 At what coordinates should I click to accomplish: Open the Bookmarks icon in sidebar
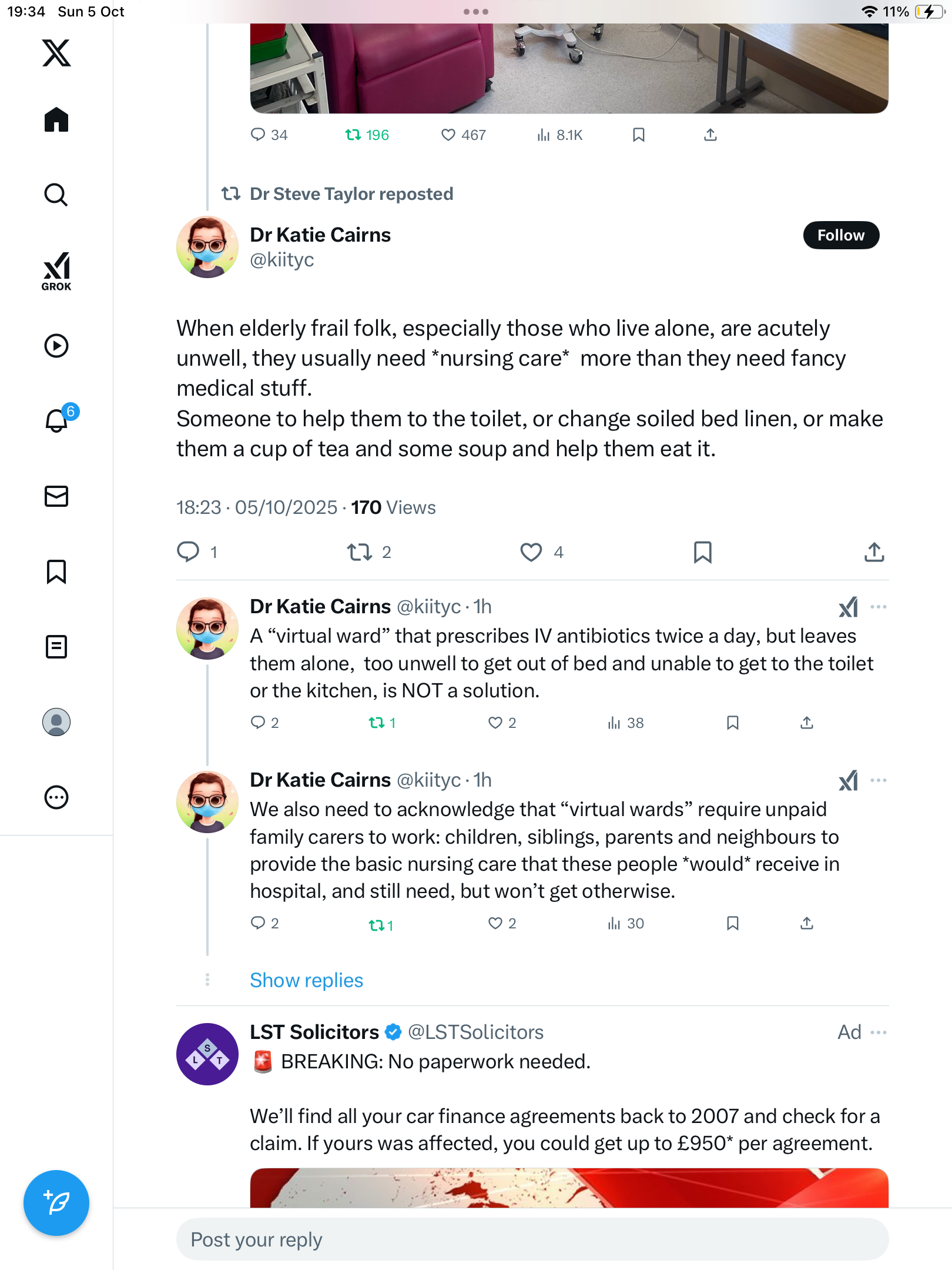[56, 571]
